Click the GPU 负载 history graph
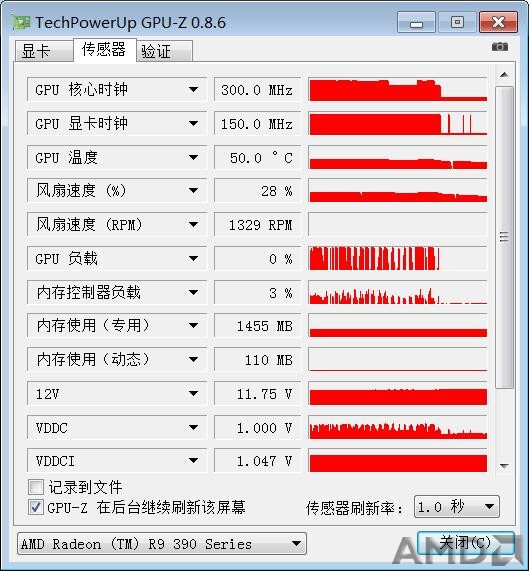The width and height of the screenshot is (529, 571). [398, 259]
